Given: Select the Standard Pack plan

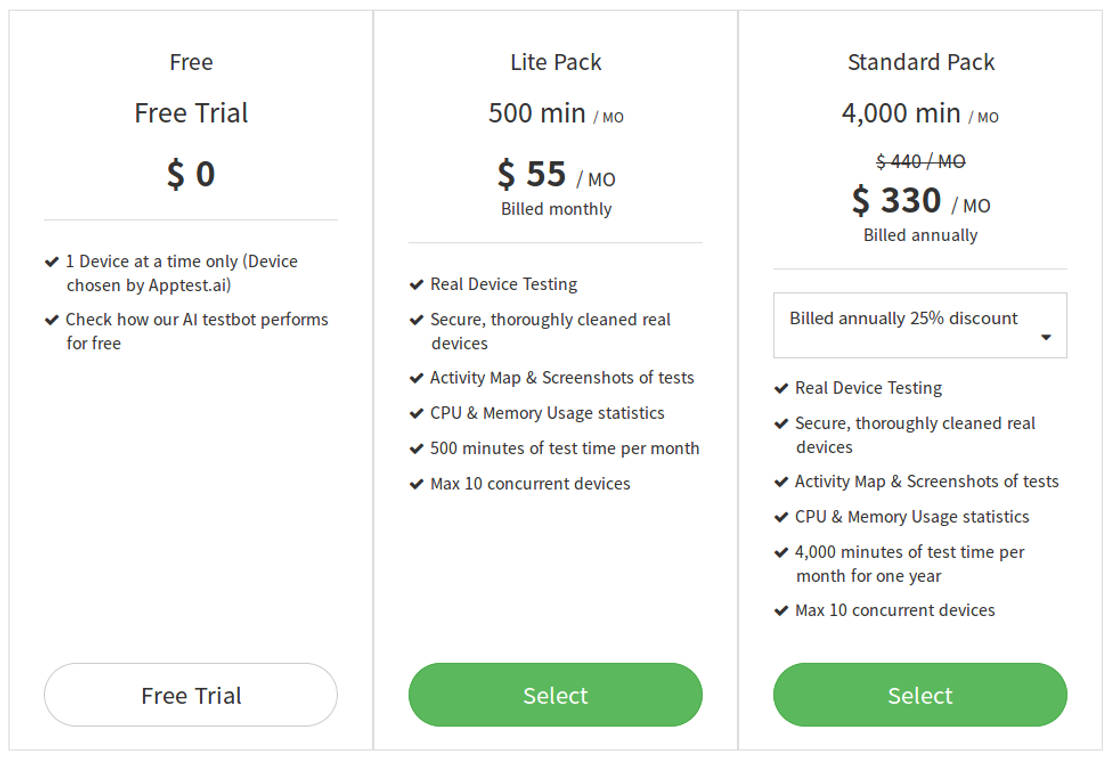Looking at the screenshot, I should [920, 695].
